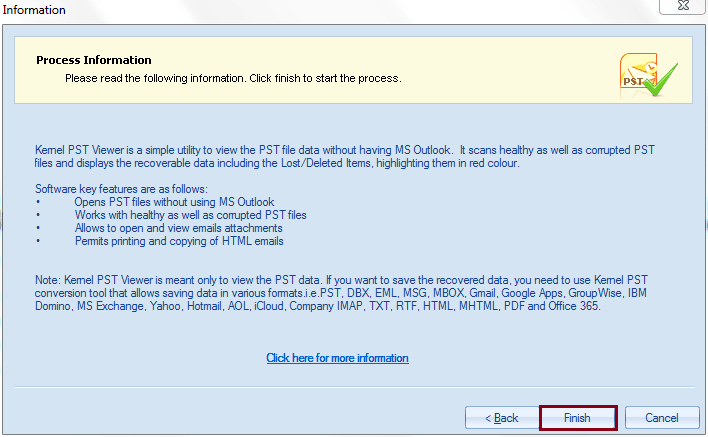Click the "Please read the following information" line
This screenshot has height=437, width=708.
[232, 77]
